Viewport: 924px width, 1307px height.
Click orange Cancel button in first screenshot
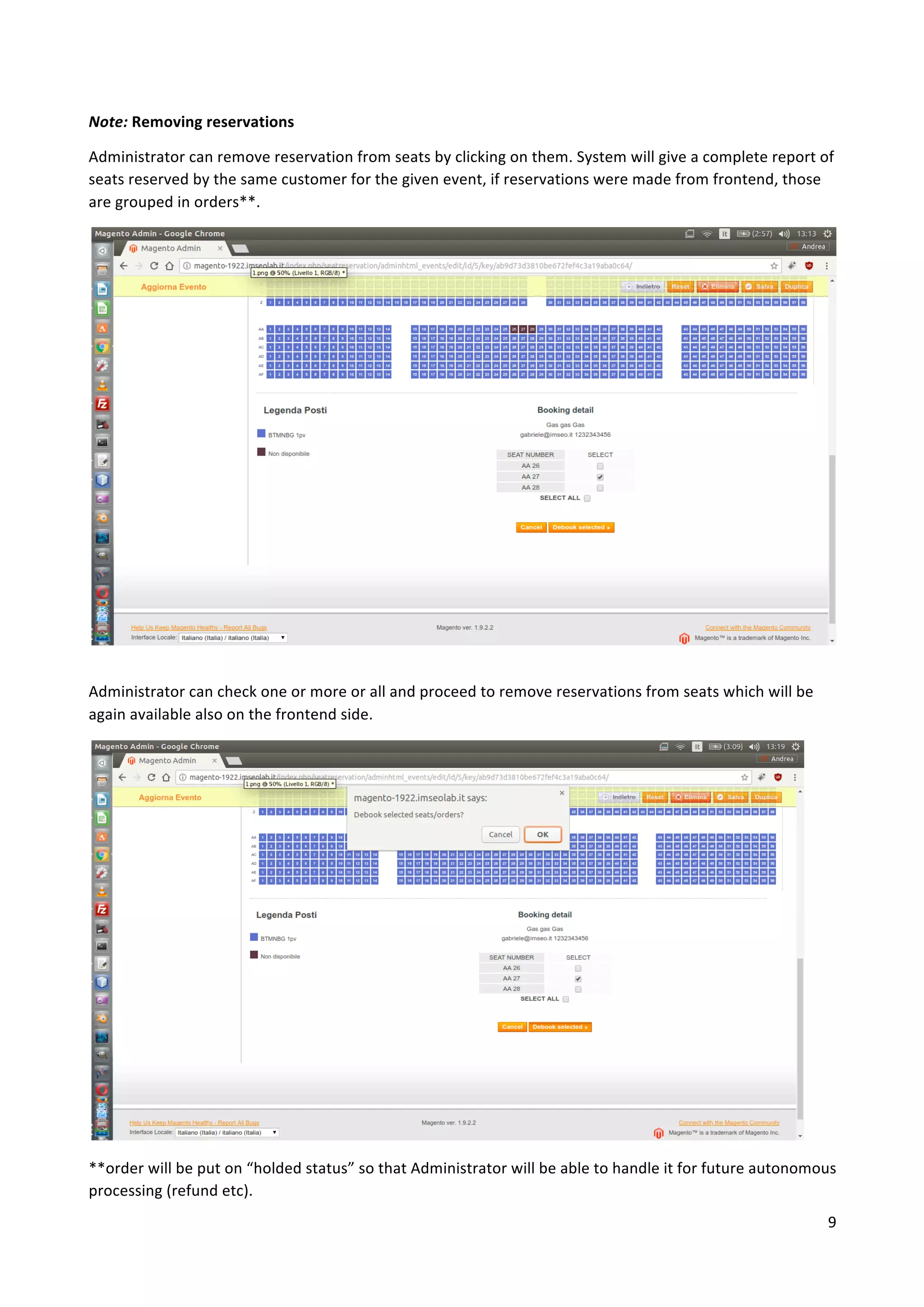531,528
